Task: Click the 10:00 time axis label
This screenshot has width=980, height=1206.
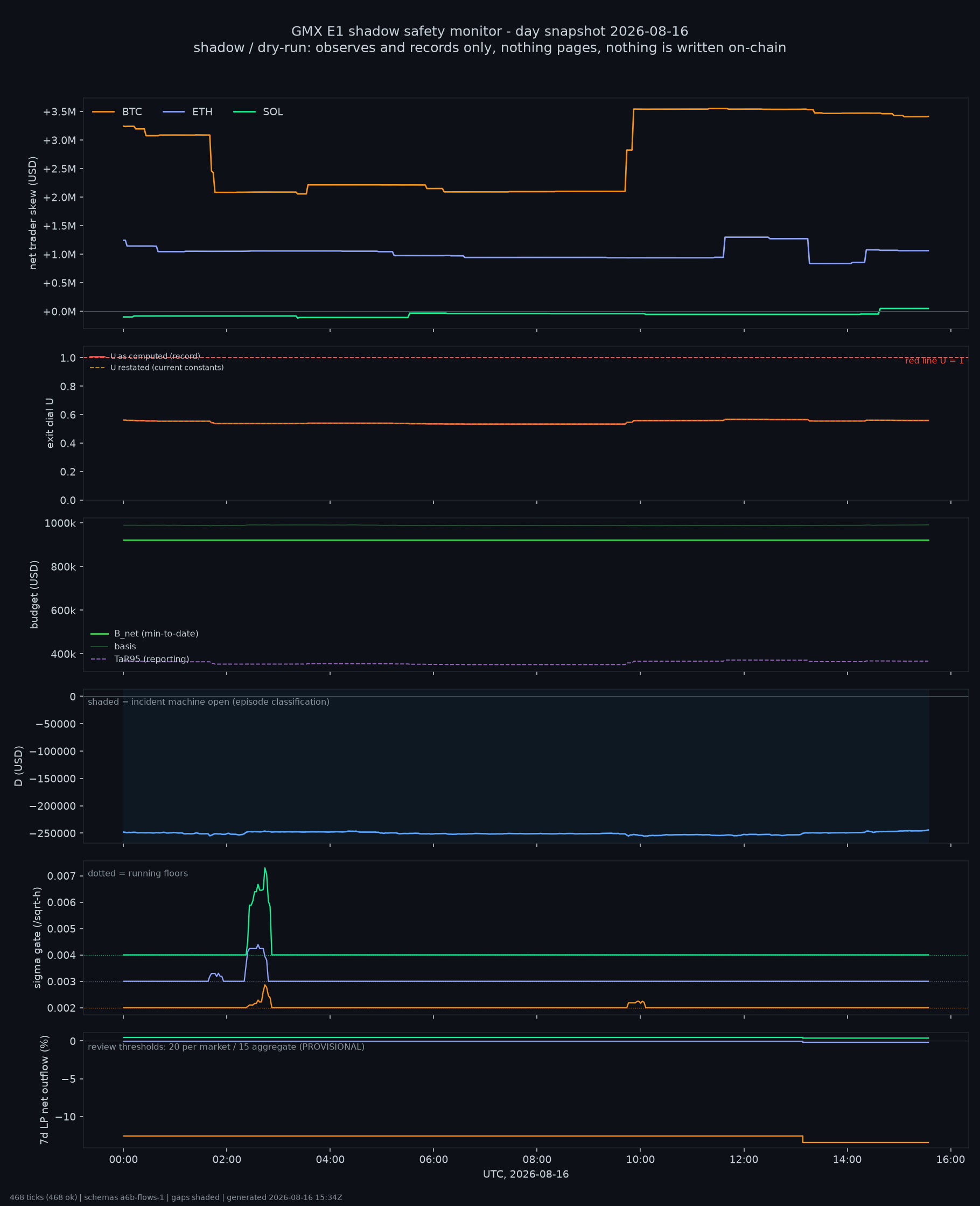Action: tap(640, 1160)
